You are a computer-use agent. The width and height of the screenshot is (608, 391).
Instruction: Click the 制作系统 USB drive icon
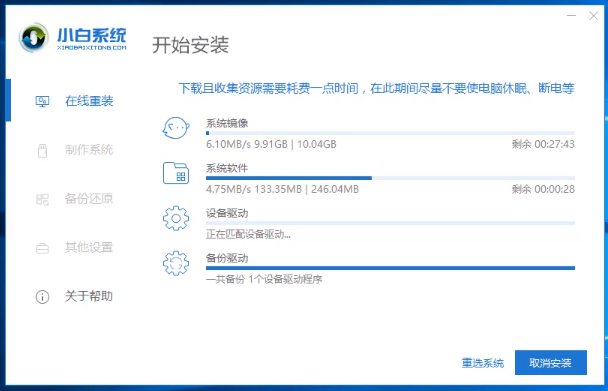tap(42, 151)
